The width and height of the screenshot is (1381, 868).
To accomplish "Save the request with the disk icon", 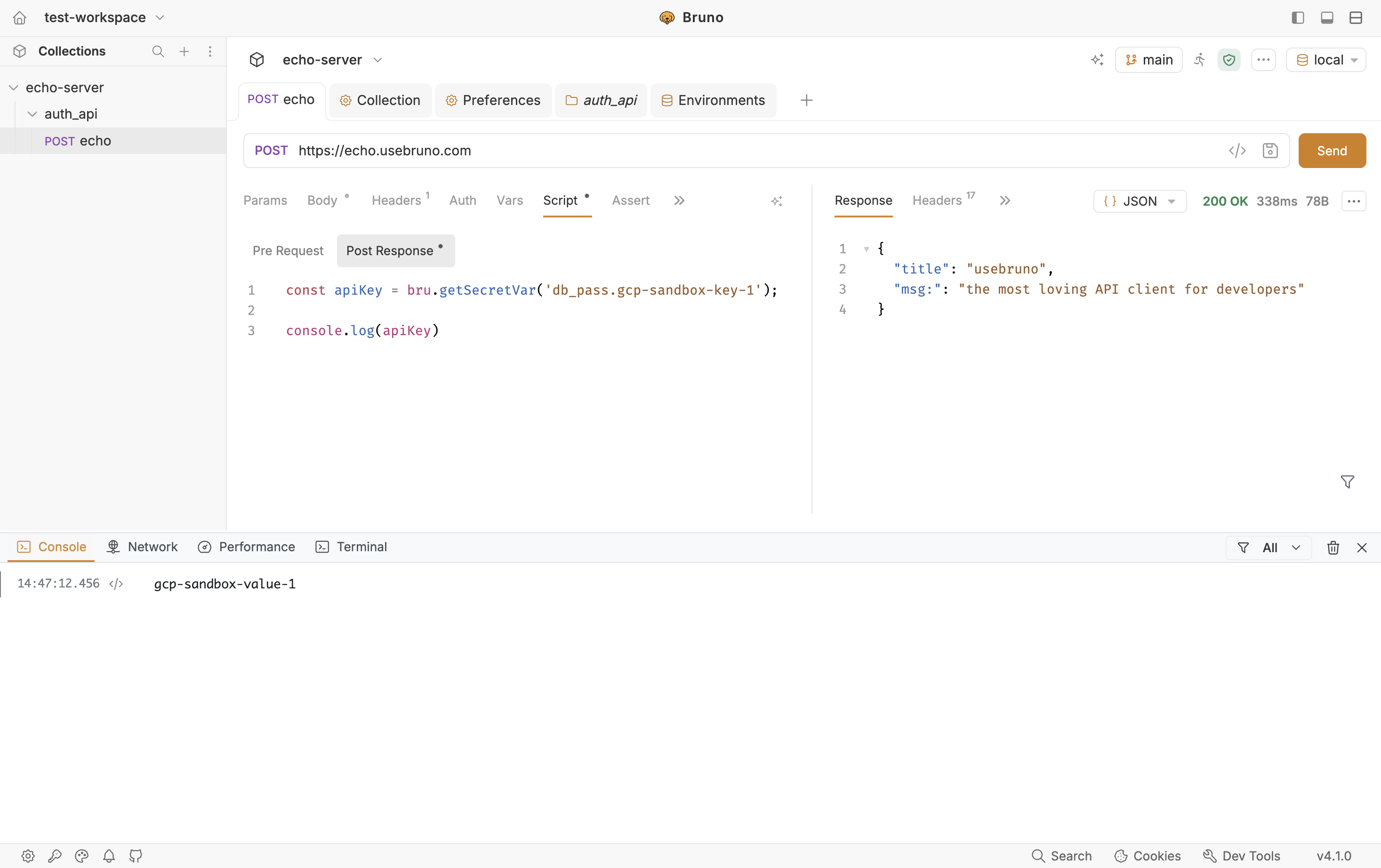I will 1270,151.
